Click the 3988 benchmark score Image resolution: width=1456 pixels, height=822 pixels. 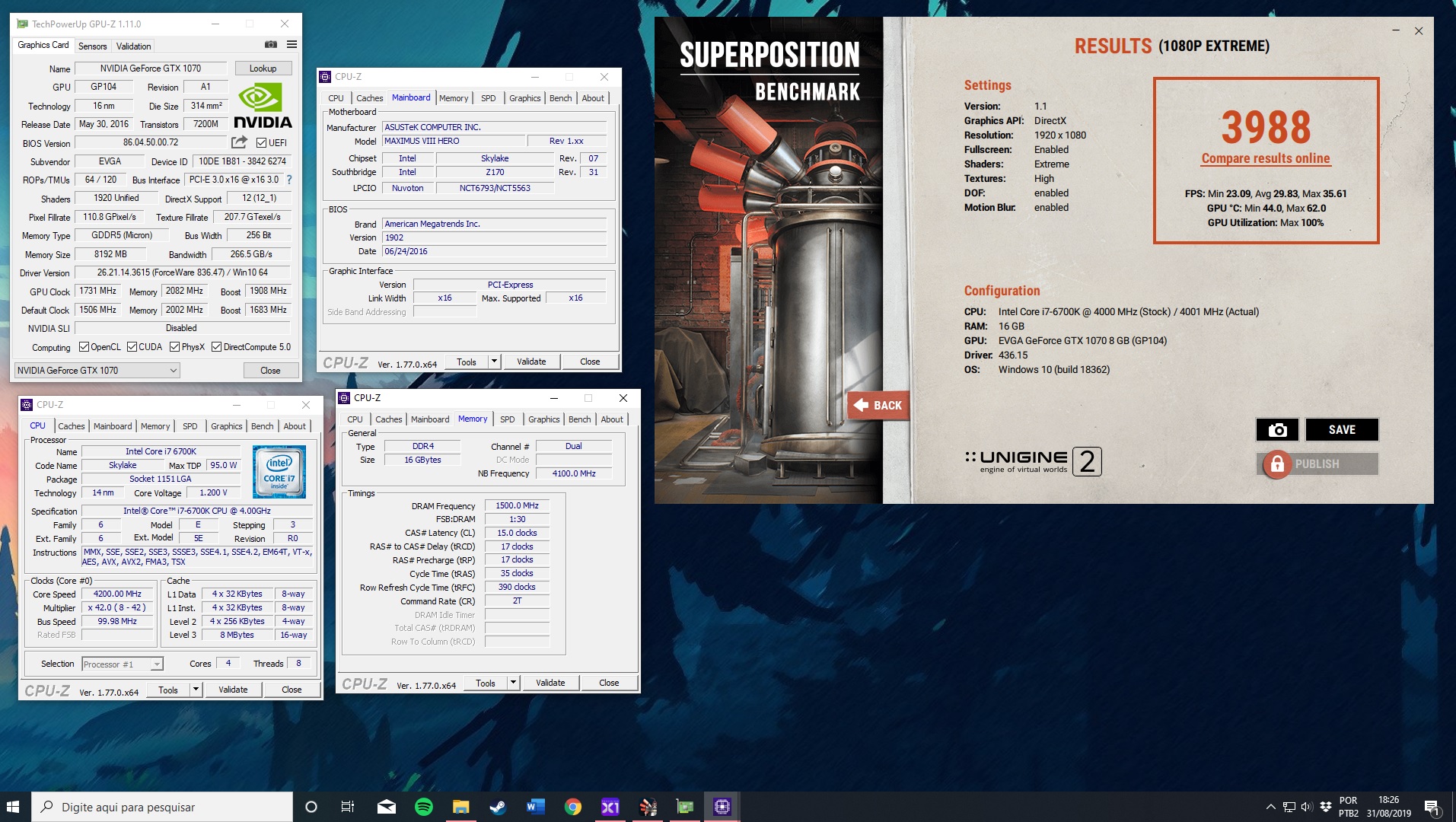1266,127
